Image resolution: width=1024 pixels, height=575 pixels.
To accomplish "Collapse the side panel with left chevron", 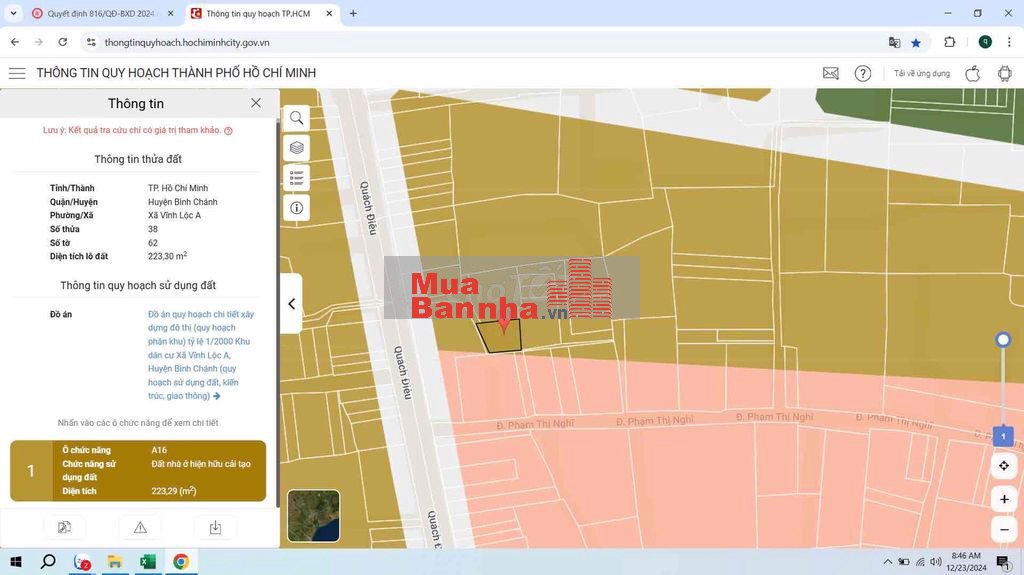I will [x=291, y=304].
